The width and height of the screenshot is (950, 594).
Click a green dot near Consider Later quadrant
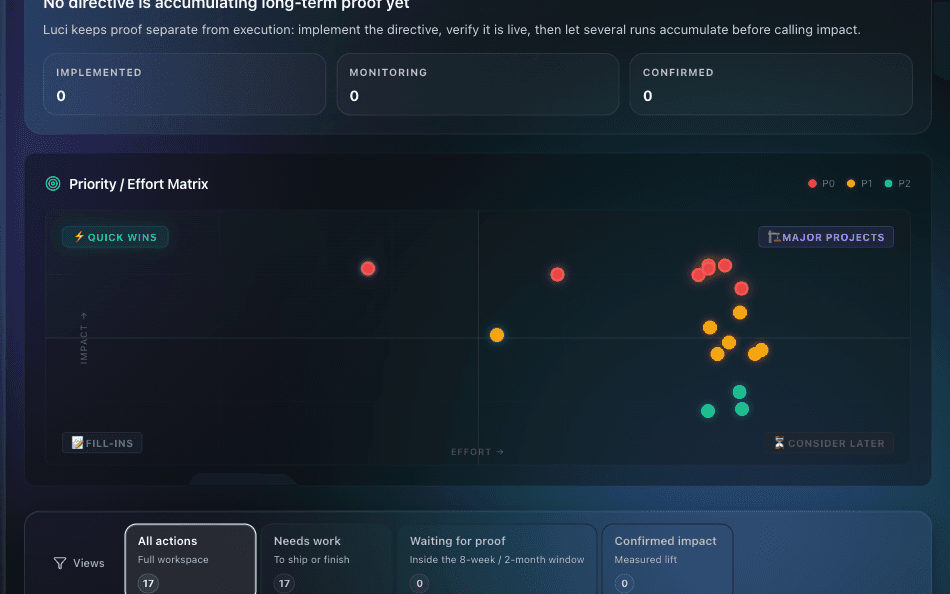pos(741,409)
